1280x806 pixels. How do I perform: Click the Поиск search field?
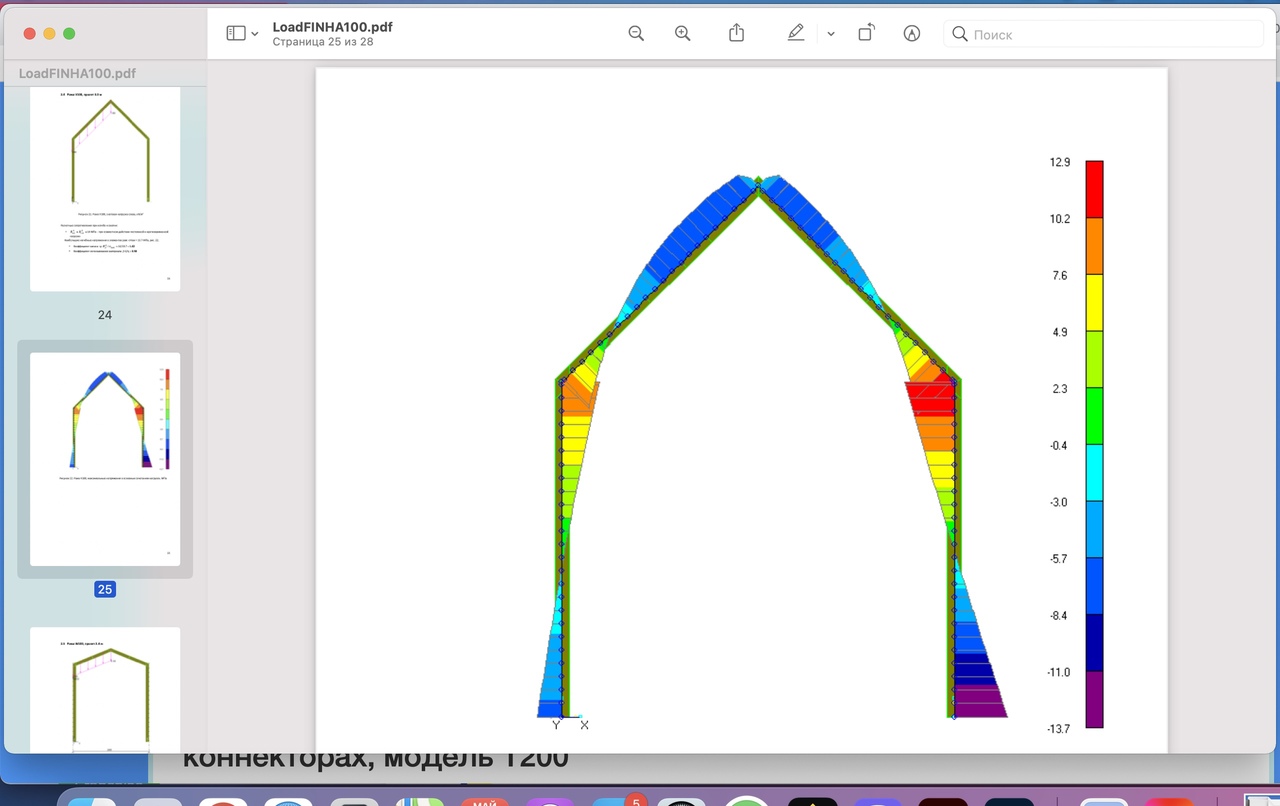tap(1110, 34)
